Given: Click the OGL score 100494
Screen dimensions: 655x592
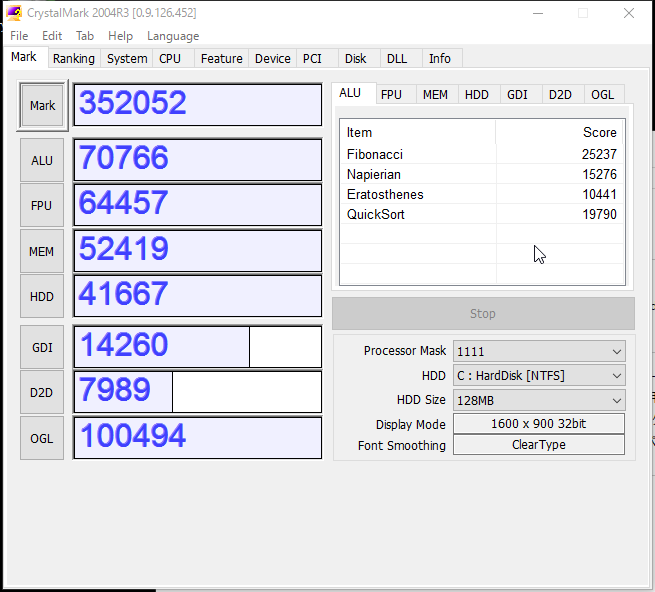Looking at the screenshot, I should [198, 438].
